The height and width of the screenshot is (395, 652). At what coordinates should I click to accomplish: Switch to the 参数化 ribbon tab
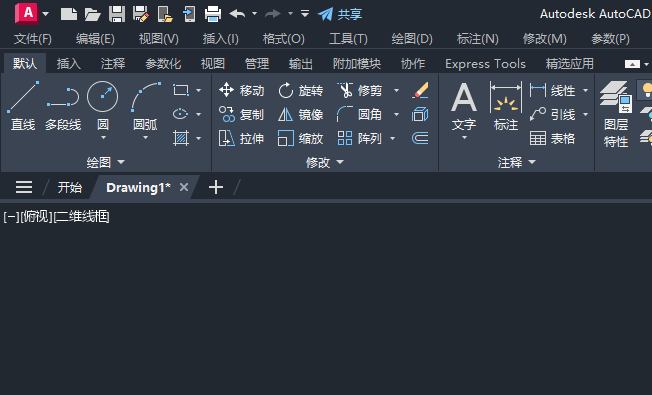click(x=163, y=64)
